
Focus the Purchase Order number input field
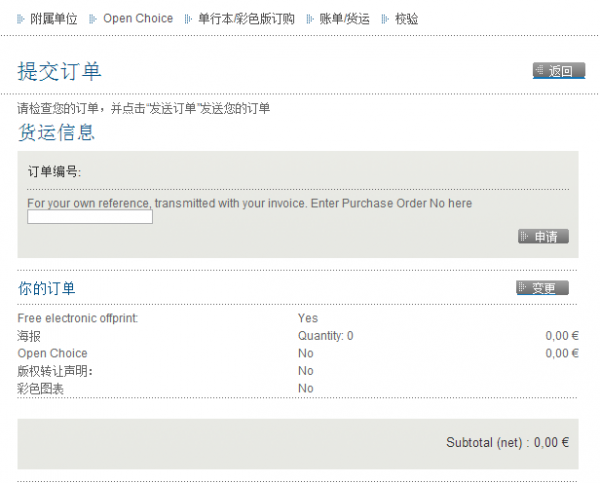click(x=90, y=217)
